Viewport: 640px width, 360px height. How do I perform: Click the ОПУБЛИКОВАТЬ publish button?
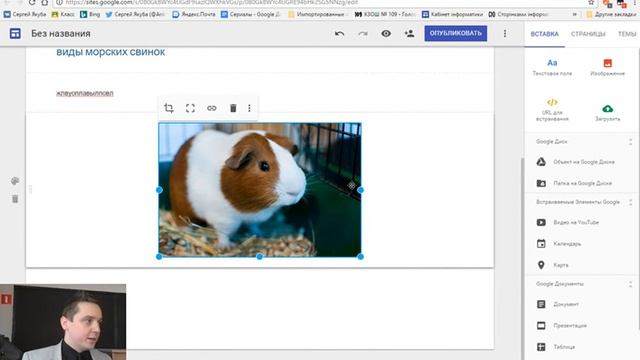(x=456, y=33)
